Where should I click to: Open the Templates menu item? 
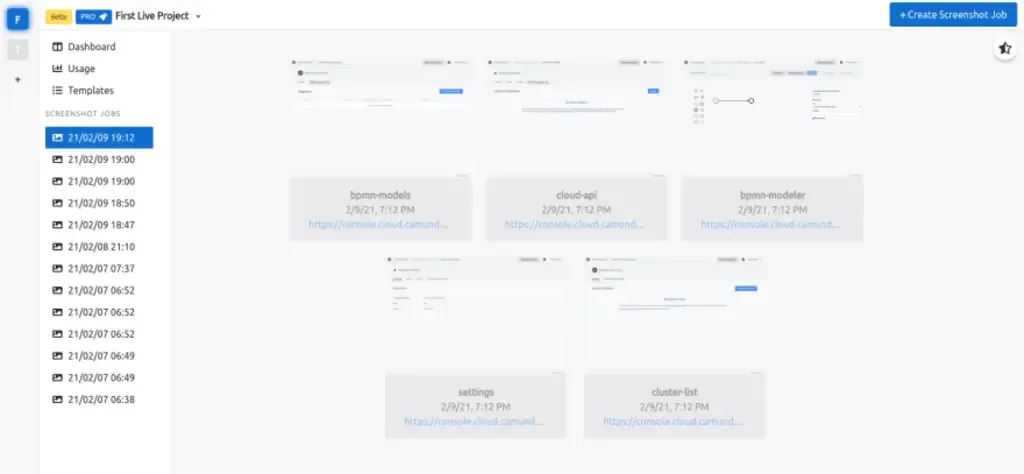(90, 91)
